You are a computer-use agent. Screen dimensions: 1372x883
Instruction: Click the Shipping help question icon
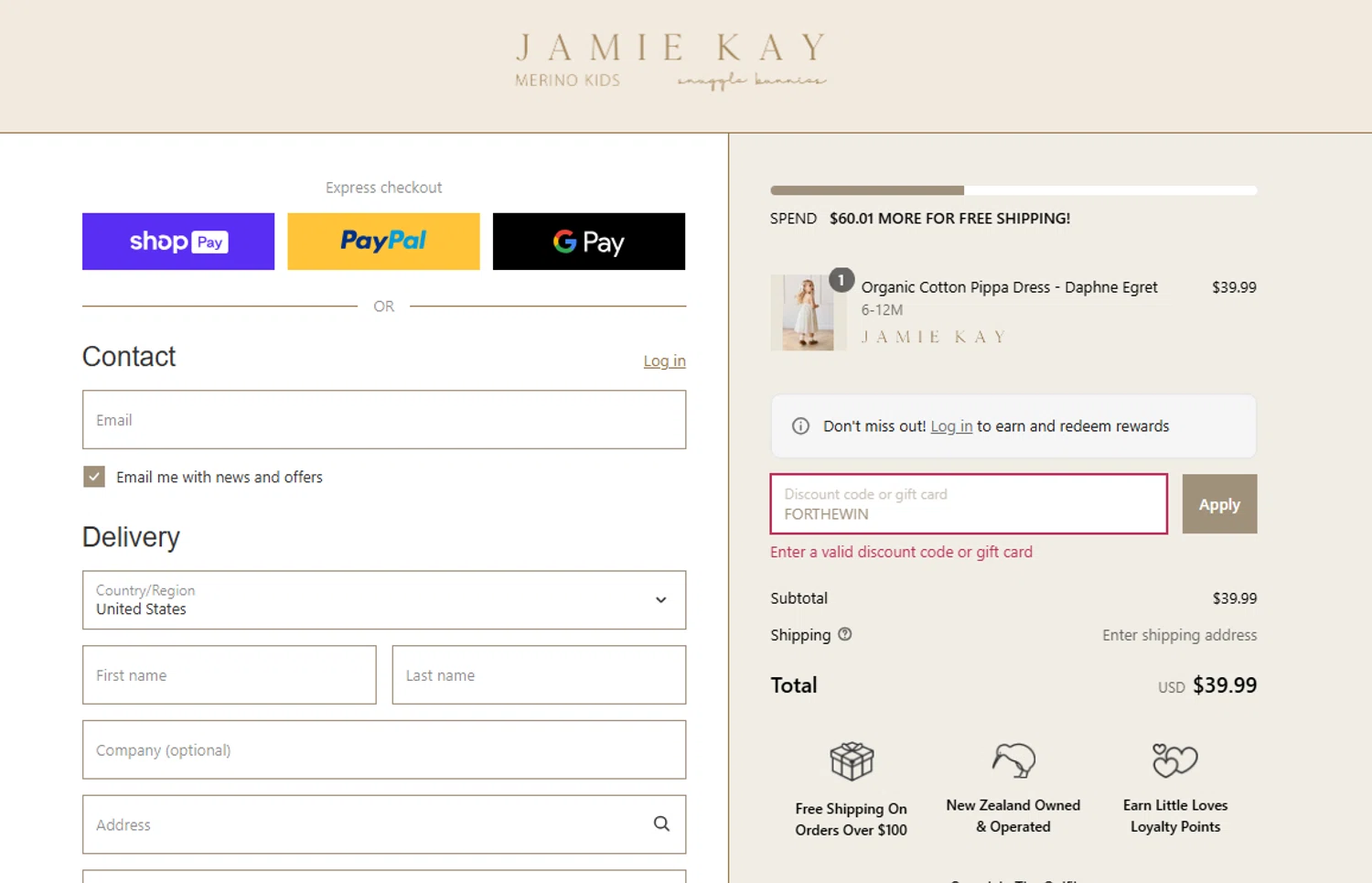[x=845, y=634]
